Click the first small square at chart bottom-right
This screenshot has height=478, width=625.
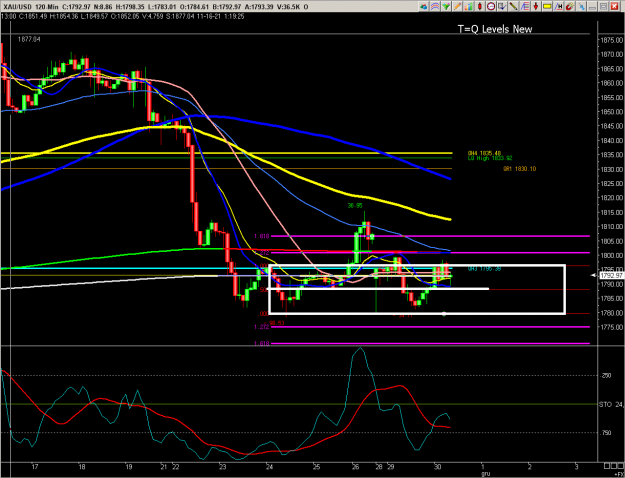pos(607,466)
